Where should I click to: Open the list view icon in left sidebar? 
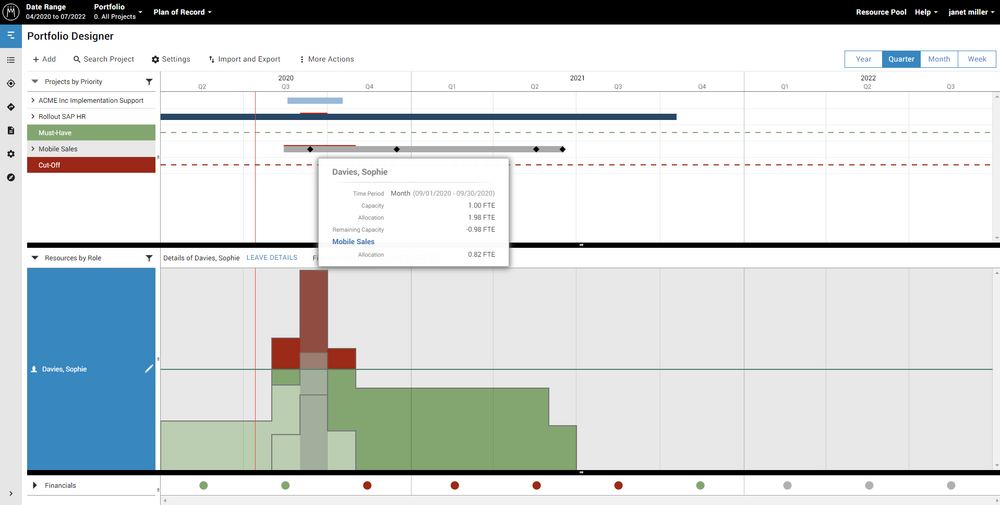pos(10,60)
